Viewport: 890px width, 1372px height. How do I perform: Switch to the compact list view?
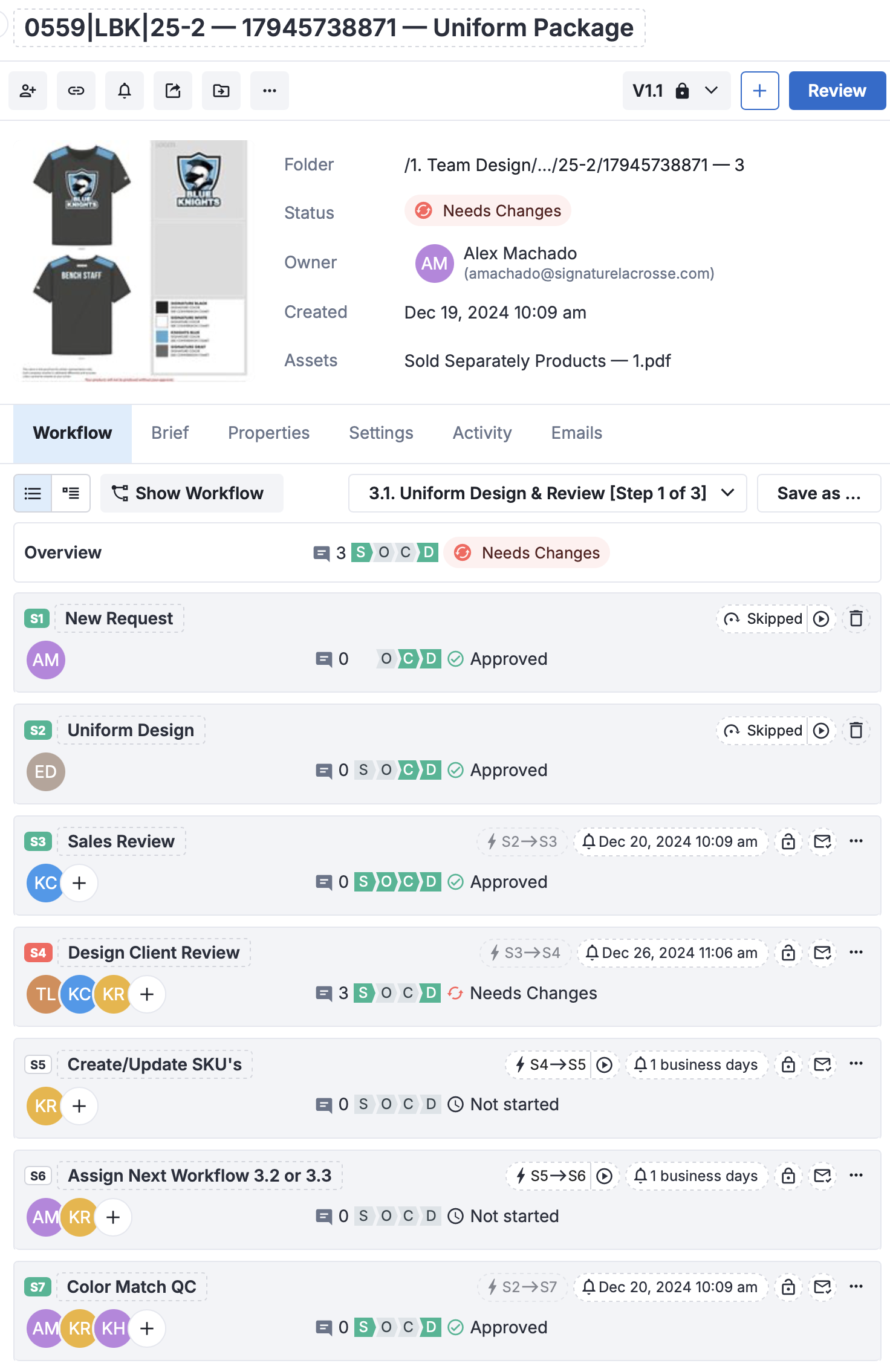[x=33, y=493]
